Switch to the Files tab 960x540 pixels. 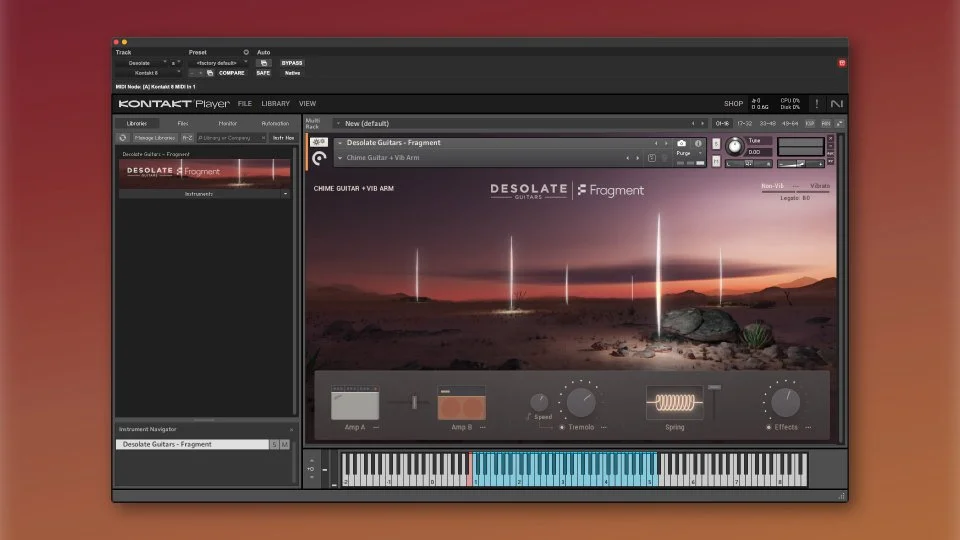coord(182,124)
